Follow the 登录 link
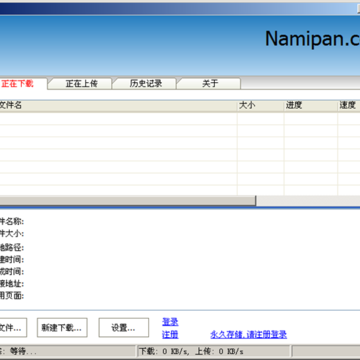Screen dimensions: 360x360 pyautogui.click(x=170, y=322)
